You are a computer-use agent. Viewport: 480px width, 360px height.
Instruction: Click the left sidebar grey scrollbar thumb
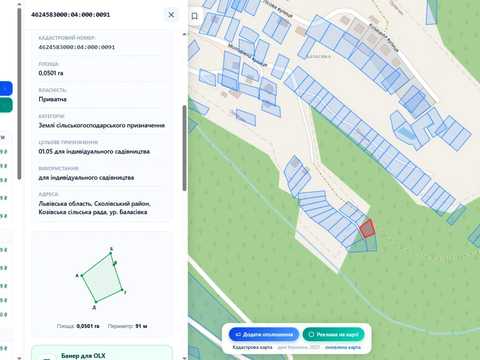19,93
